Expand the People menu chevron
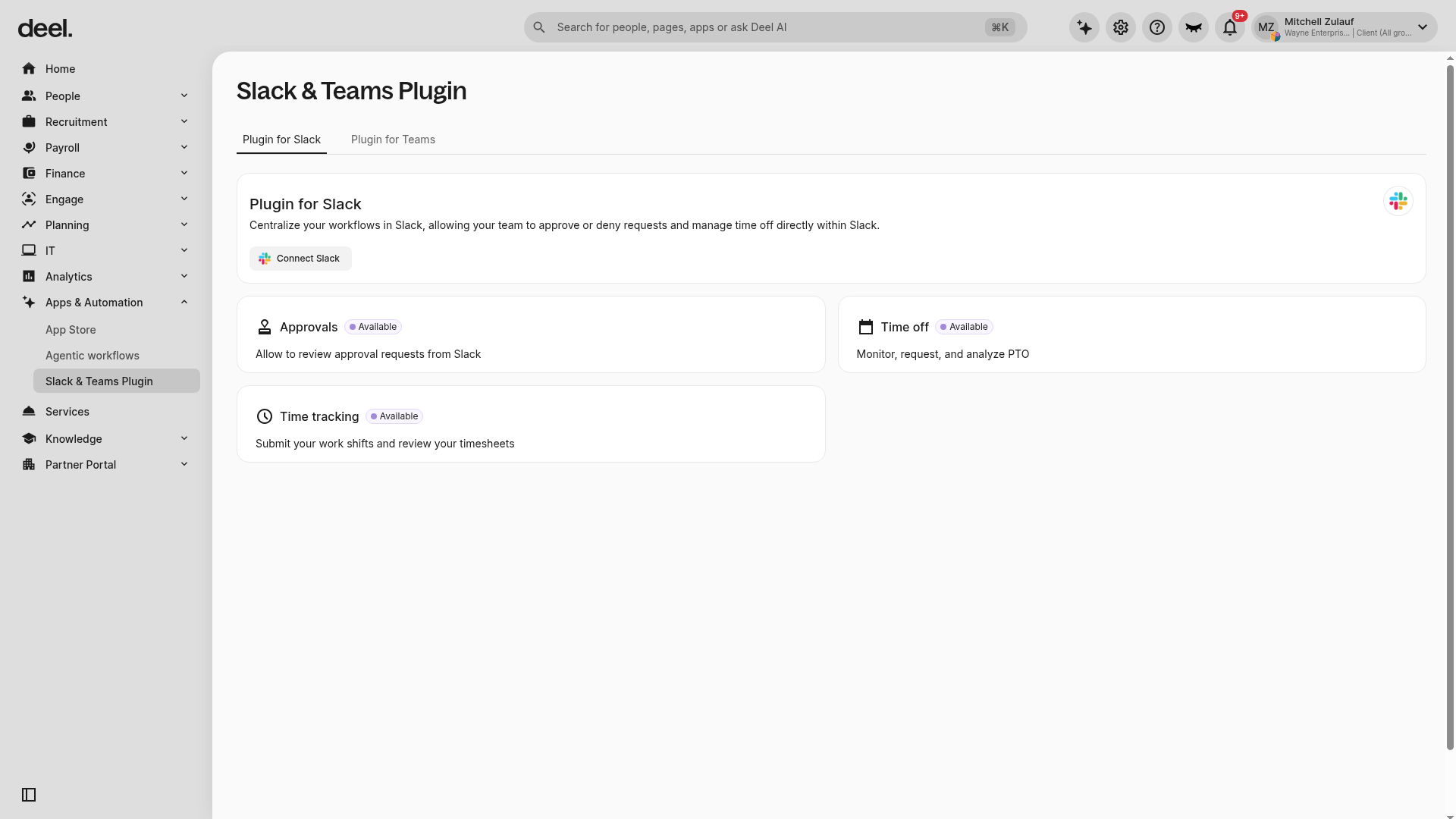1456x819 pixels. (184, 96)
